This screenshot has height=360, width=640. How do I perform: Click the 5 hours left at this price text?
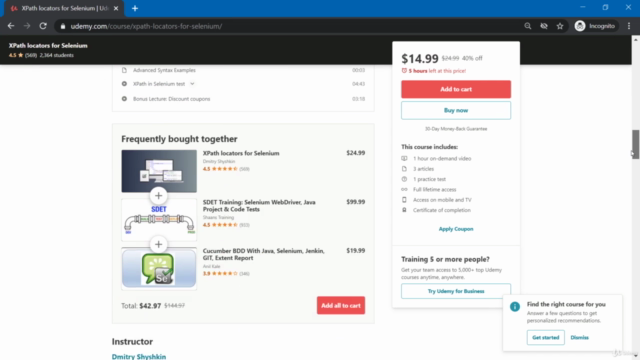click(x=437, y=71)
